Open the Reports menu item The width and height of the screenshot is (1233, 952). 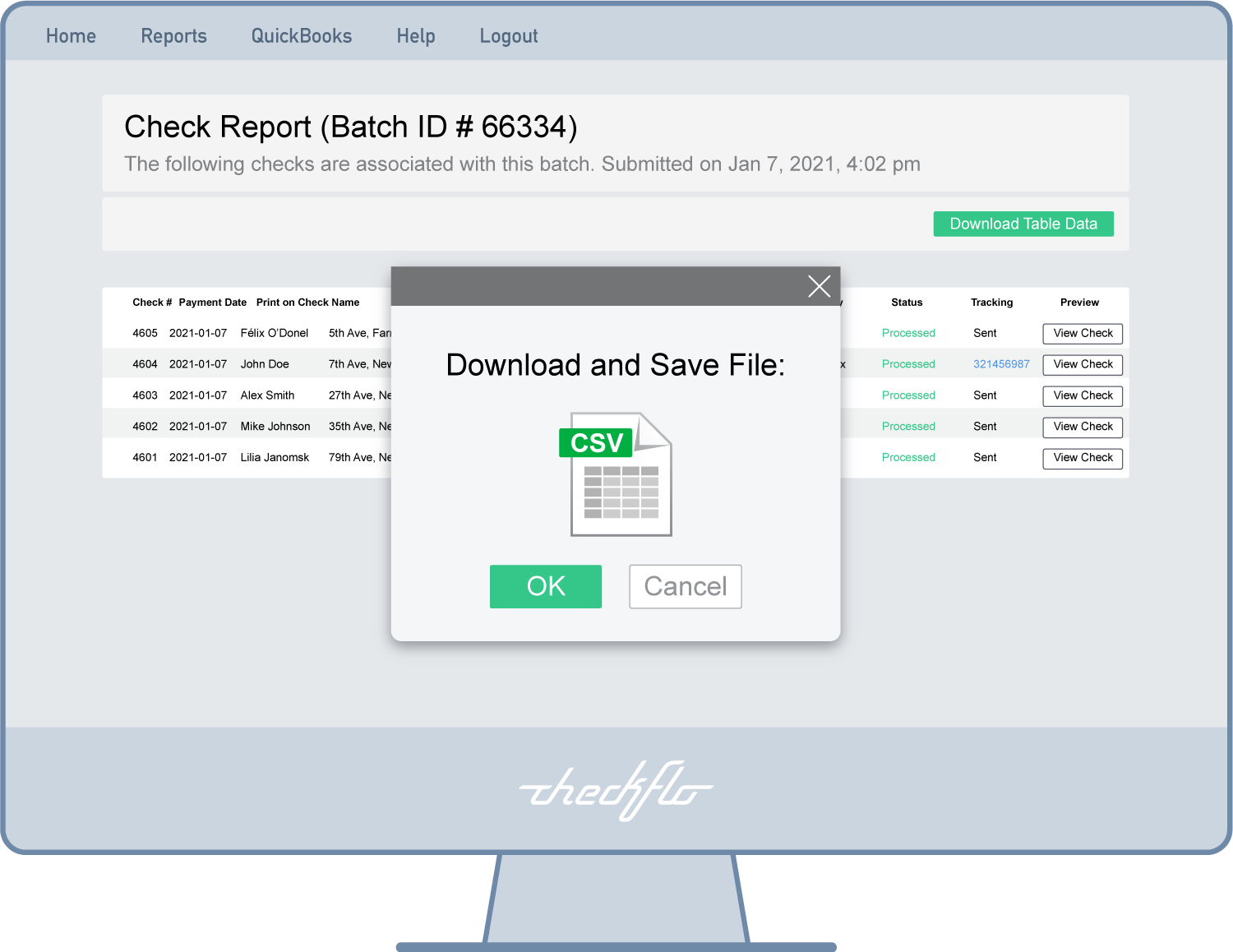point(173,36)
